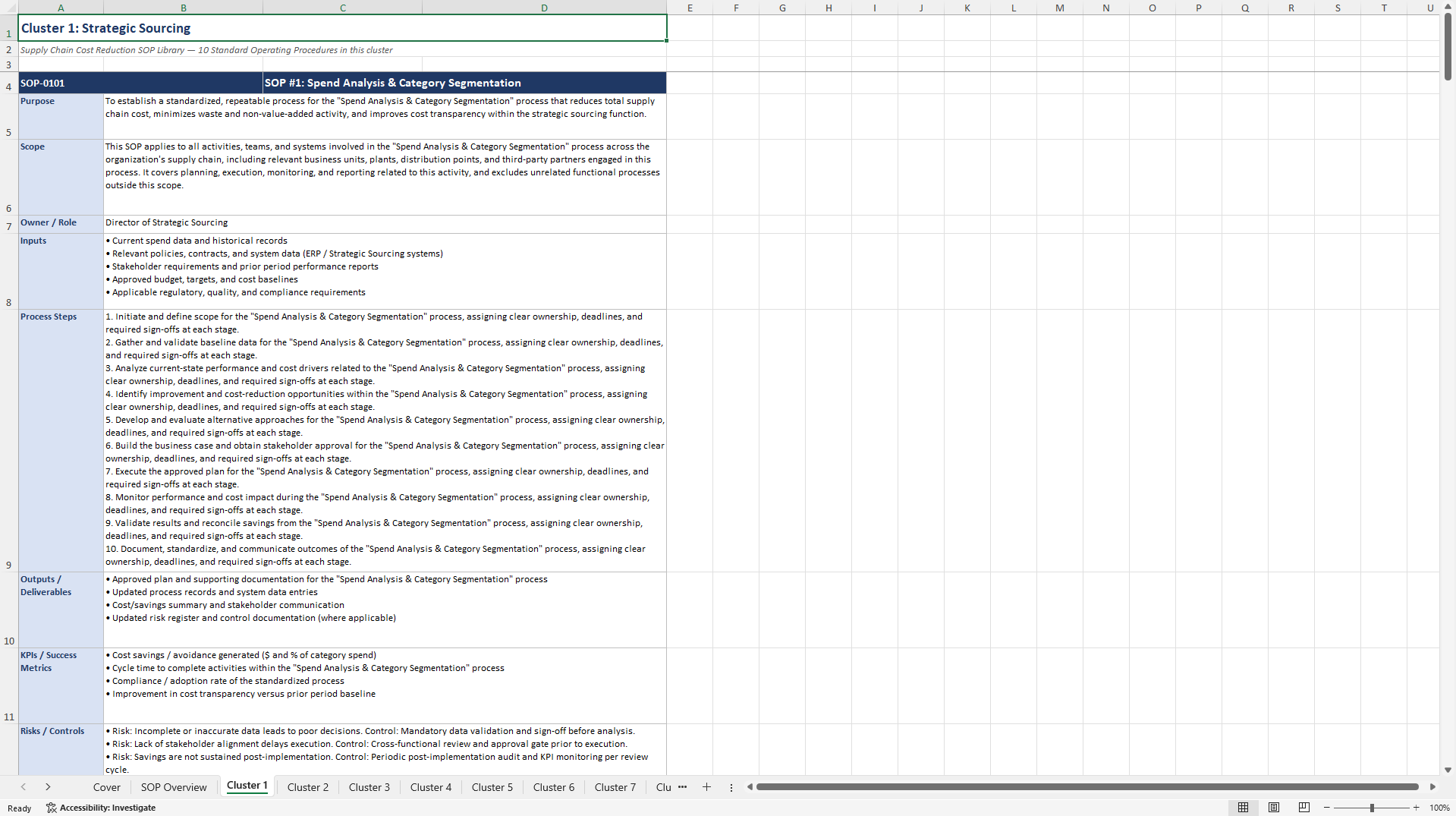Click the zoom slider handle
The width and height of the screenshot is (1456, 816).
pos(1372,808)
